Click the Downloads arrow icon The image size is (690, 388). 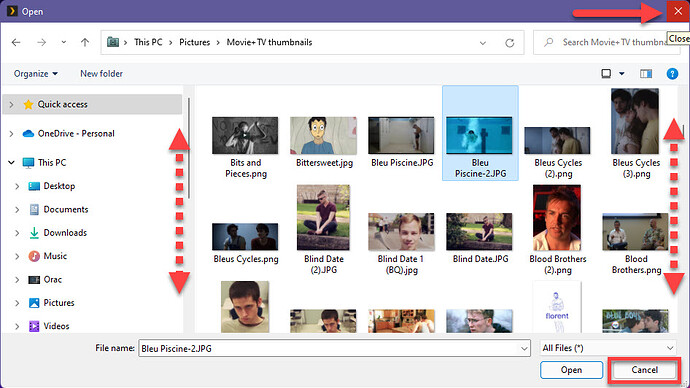tap(34, 233)
